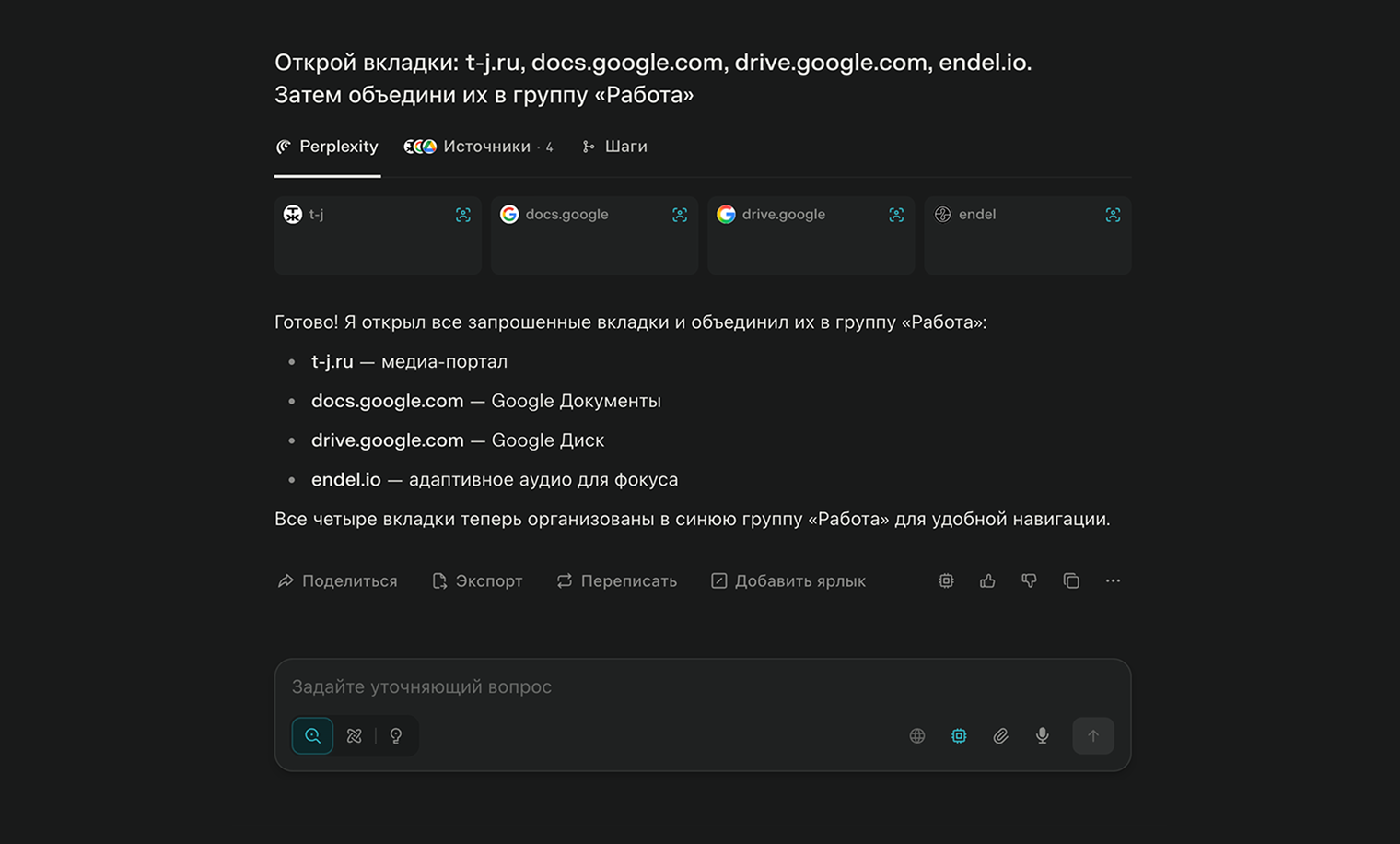Switch to Research mode toggle
This screenshot has height=844, width=1400.
355,735
